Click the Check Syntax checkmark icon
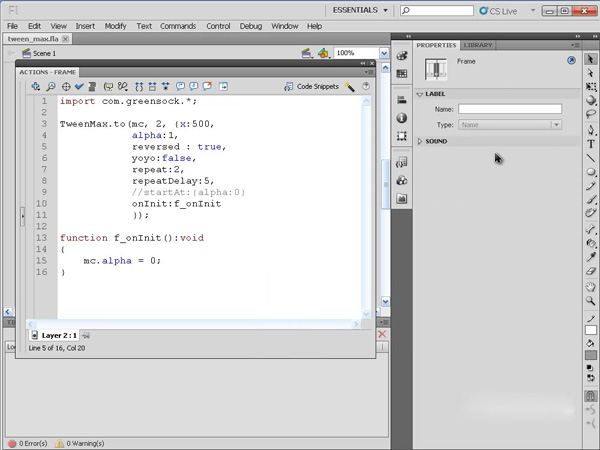600x450 pixels. click(79, 87)
